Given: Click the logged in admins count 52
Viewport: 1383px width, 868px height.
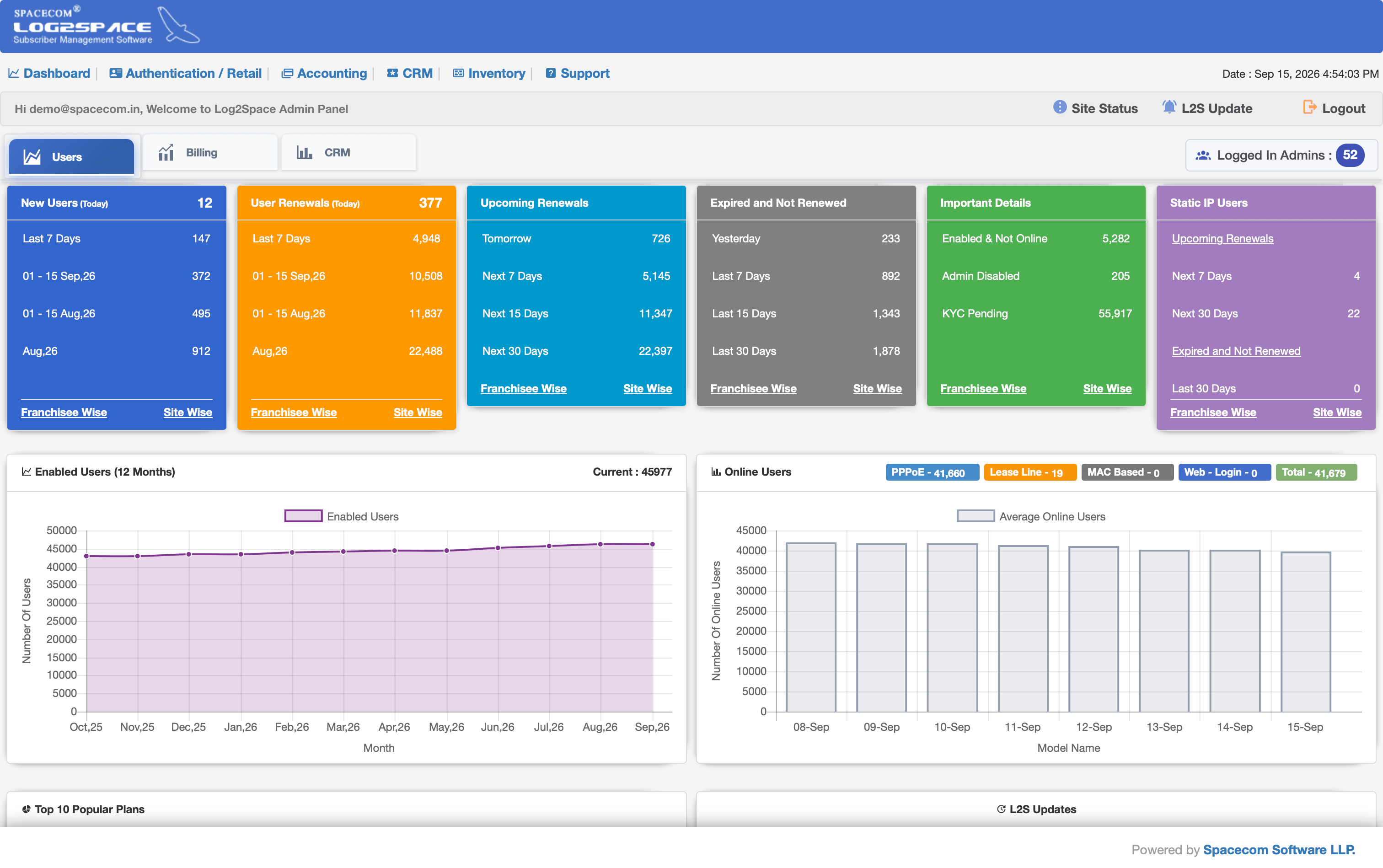Looking at the screenshot, I should (x=1350, y=155).
